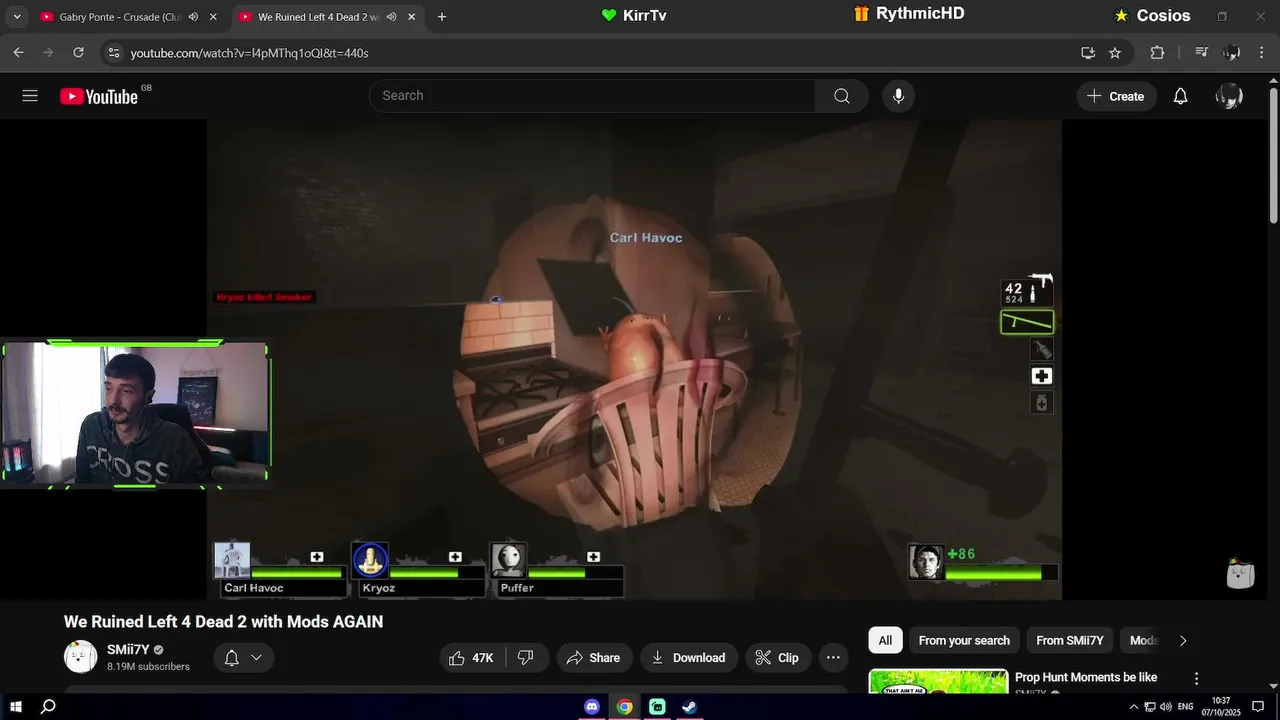
Task: Open SMii7Y channel name link
Action: pos(128,650)
